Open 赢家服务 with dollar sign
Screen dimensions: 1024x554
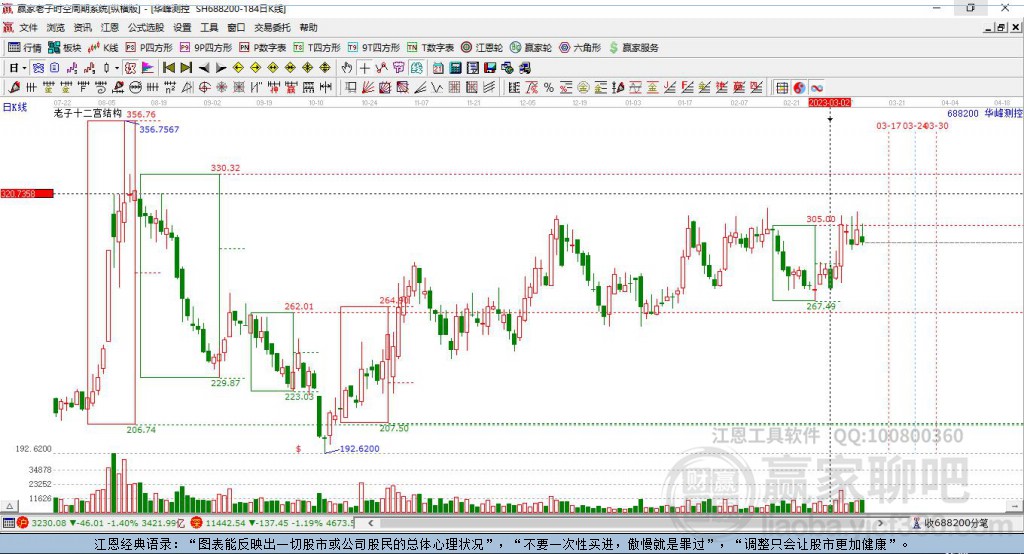pyautogui.click(x=633, y=48)
